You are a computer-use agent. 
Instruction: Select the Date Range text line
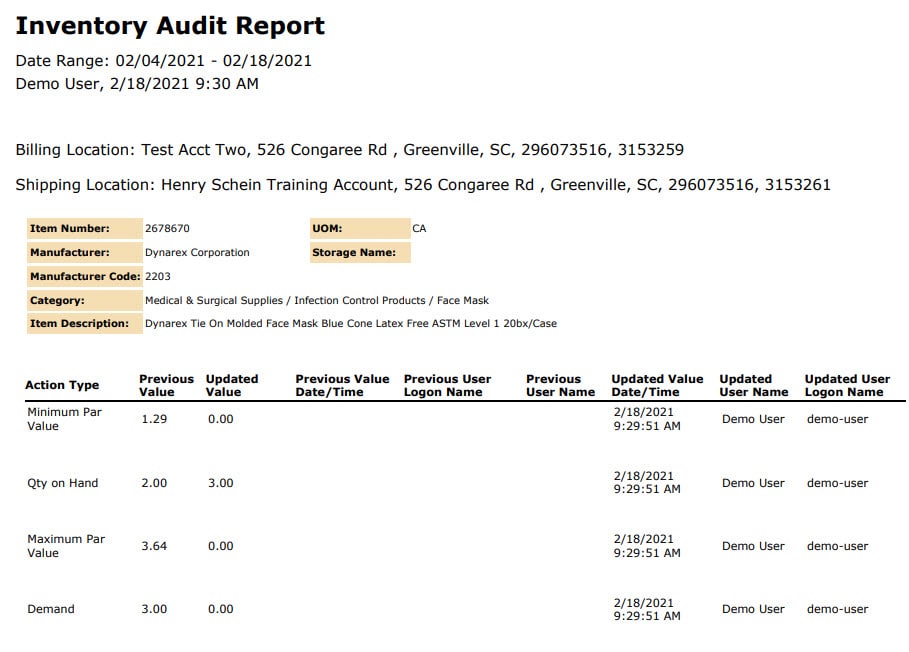pos(163,61)
